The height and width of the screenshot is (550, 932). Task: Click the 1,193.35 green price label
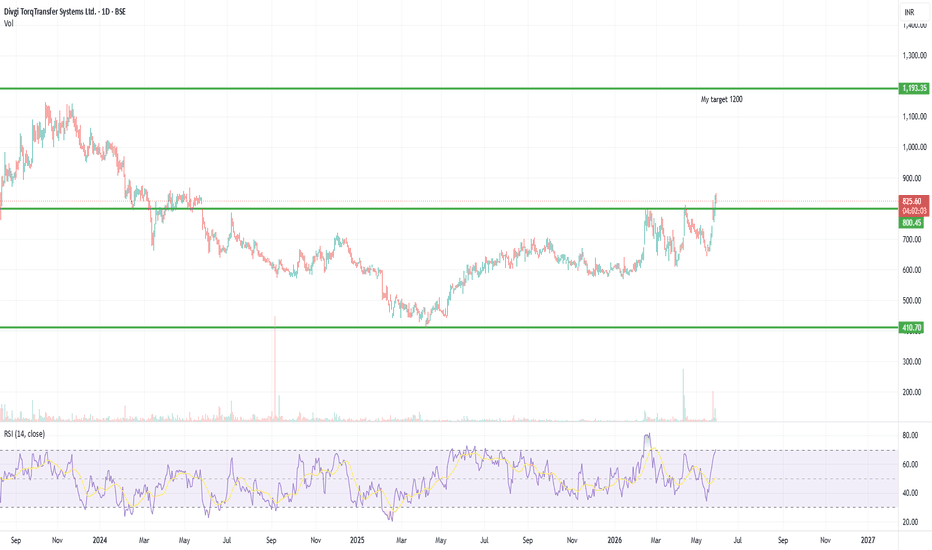coord(914,88)
